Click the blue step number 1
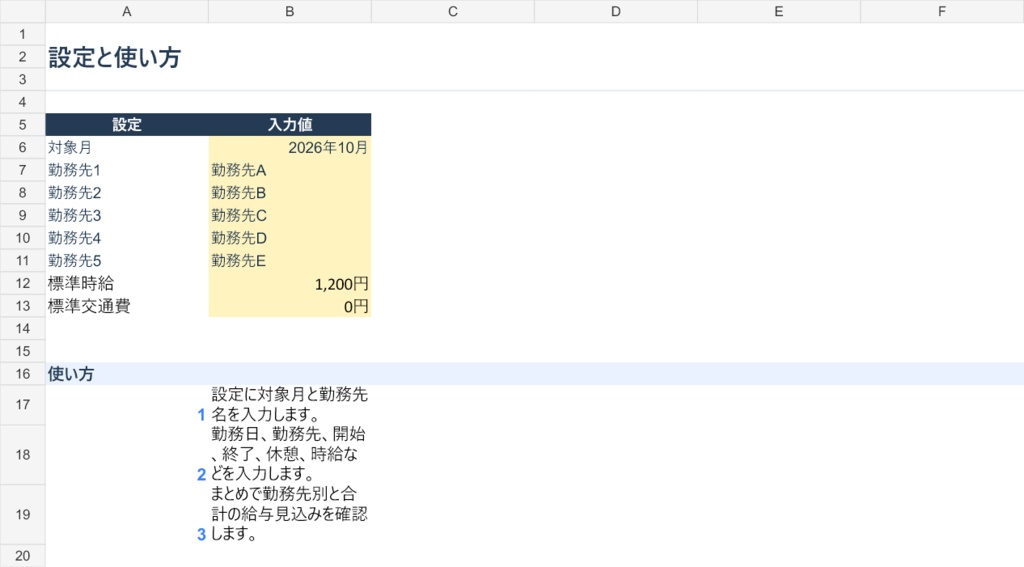 pyautogui.click(x=201, y=415)
